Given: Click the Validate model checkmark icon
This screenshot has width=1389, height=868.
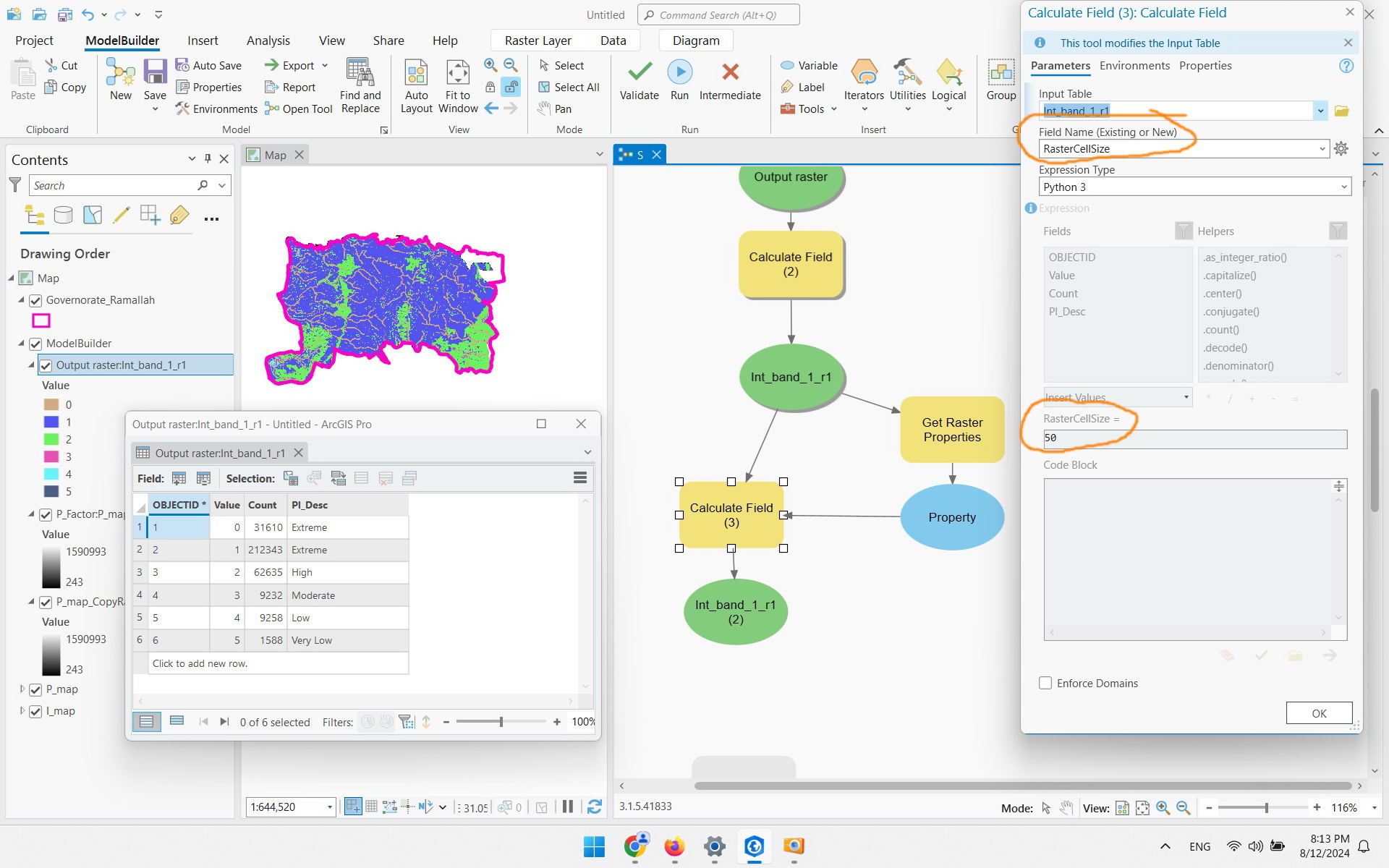Looking at the screenshot, I should 639,72.
